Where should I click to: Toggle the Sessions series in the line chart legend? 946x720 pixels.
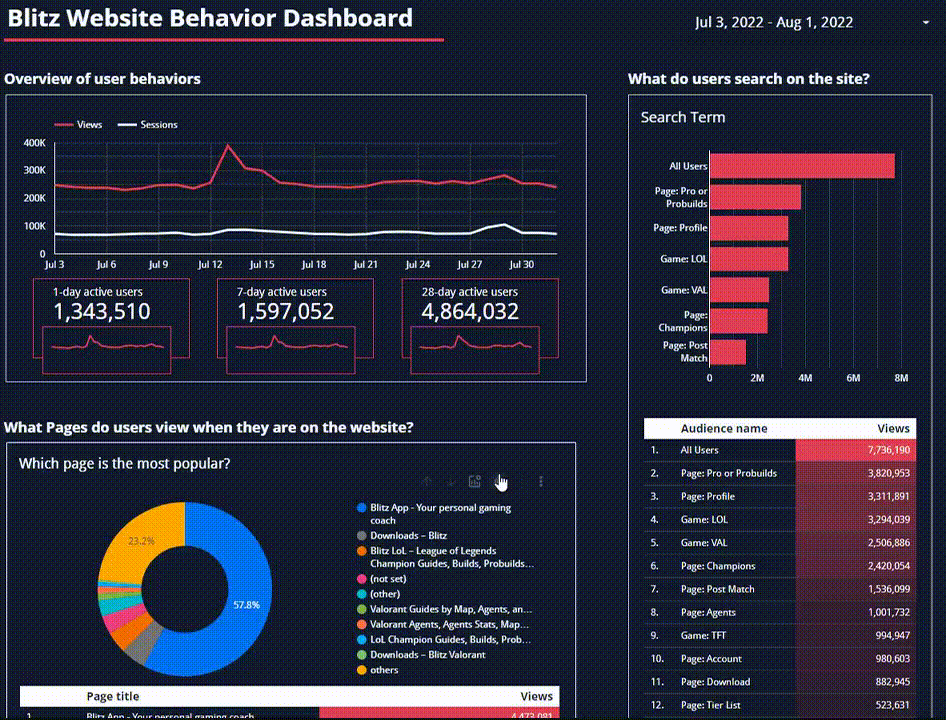tap(148, 124)
